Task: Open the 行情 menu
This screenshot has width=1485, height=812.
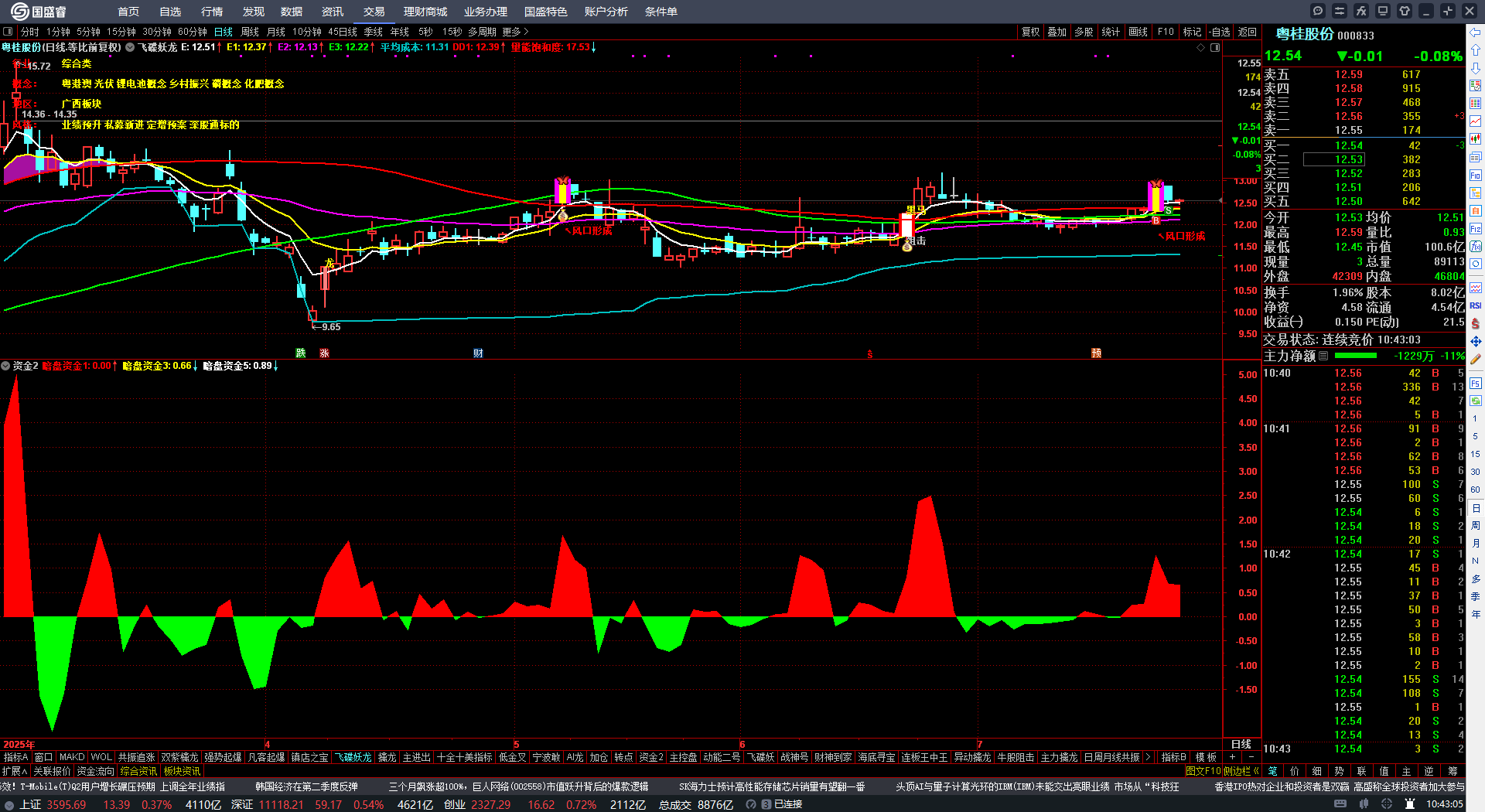Action: click(212, 12)
